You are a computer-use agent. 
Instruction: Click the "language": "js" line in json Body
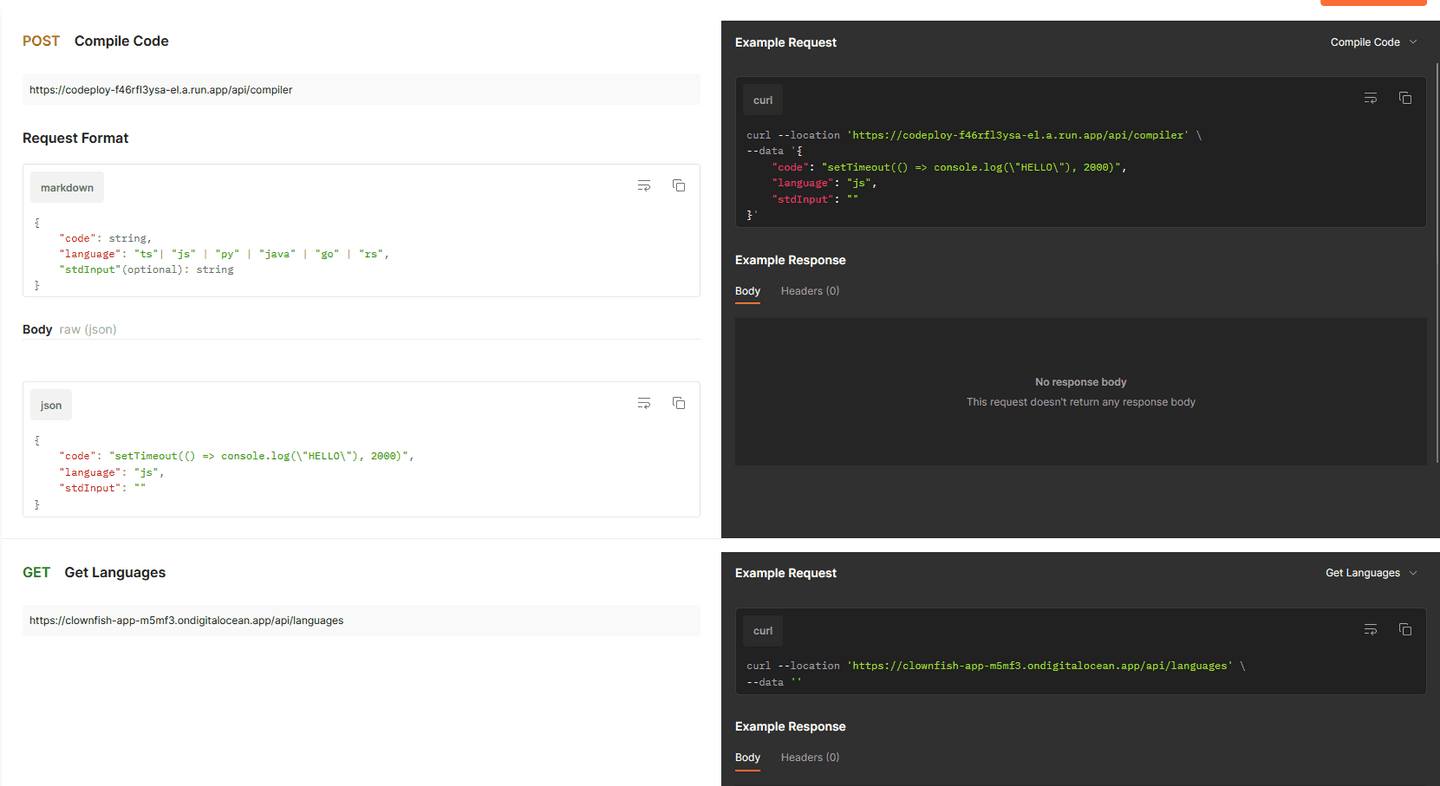(111, 472)
